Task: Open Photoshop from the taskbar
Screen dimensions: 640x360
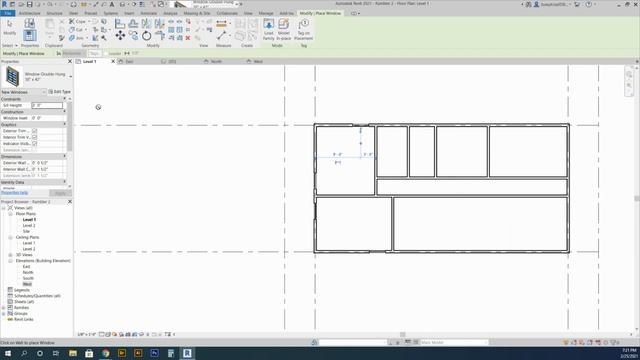Action: [x=154, y=353]
